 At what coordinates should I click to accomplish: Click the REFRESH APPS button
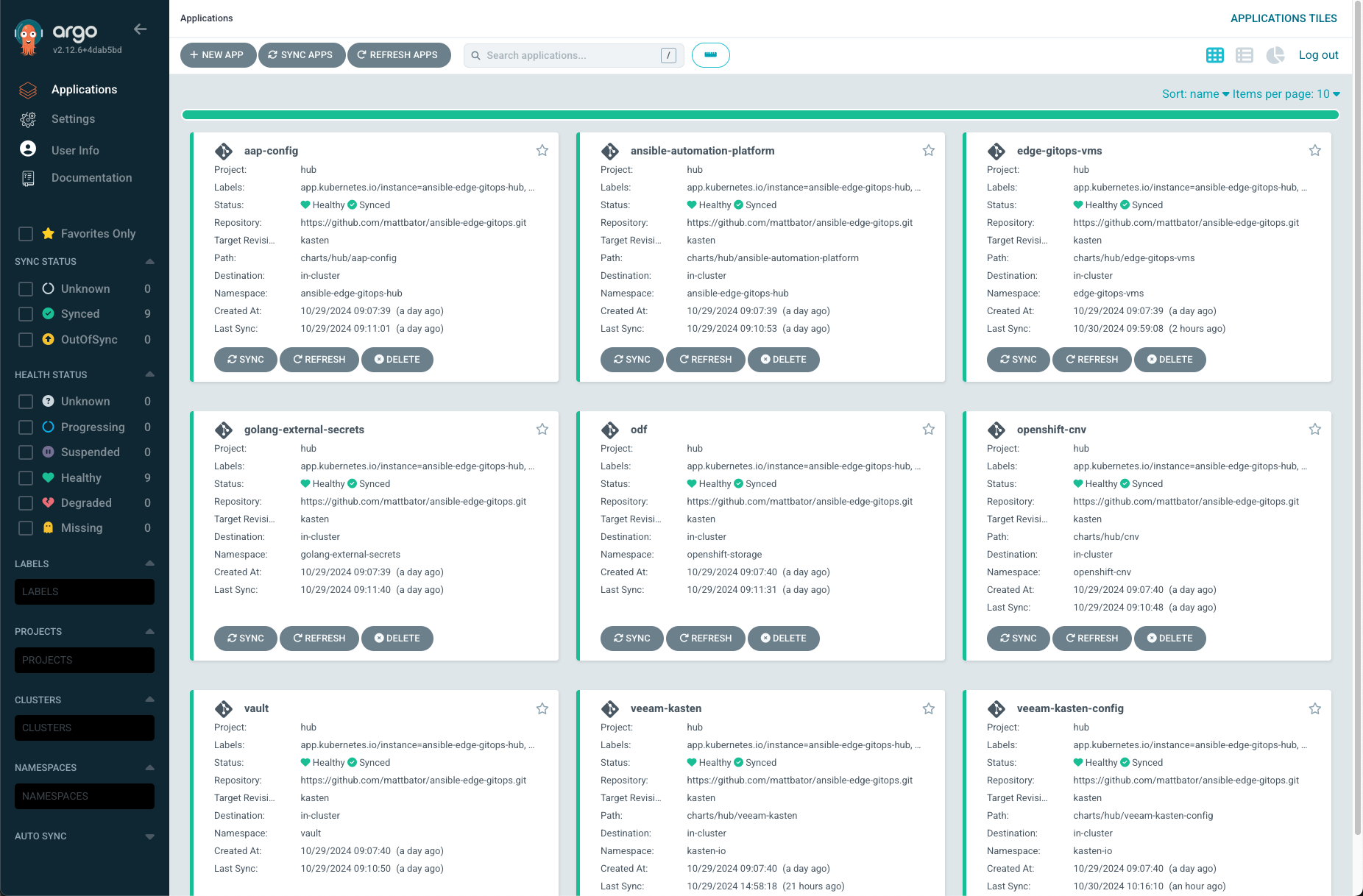[x=398, y=55]
